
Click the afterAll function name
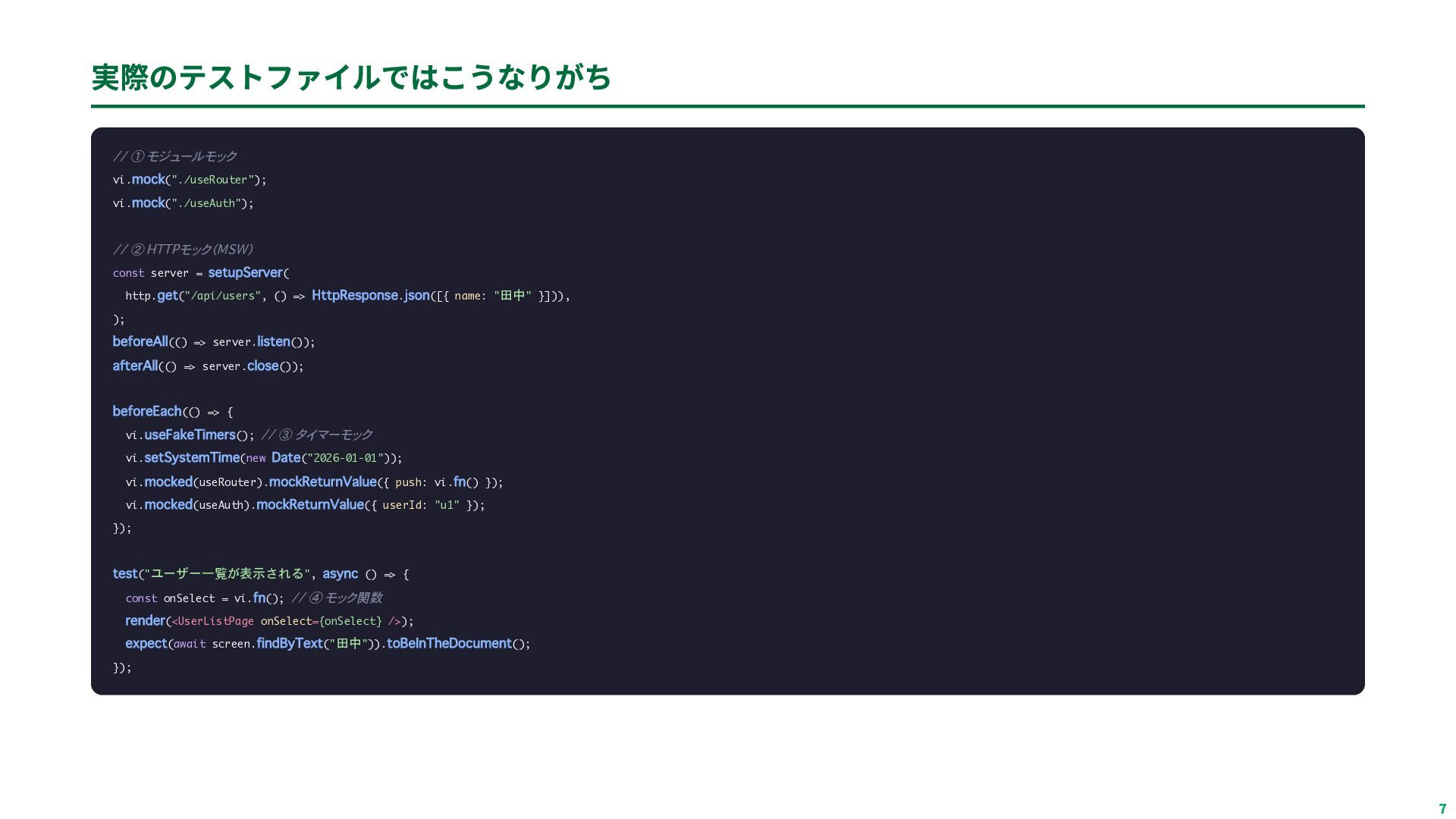pos(135,366)
